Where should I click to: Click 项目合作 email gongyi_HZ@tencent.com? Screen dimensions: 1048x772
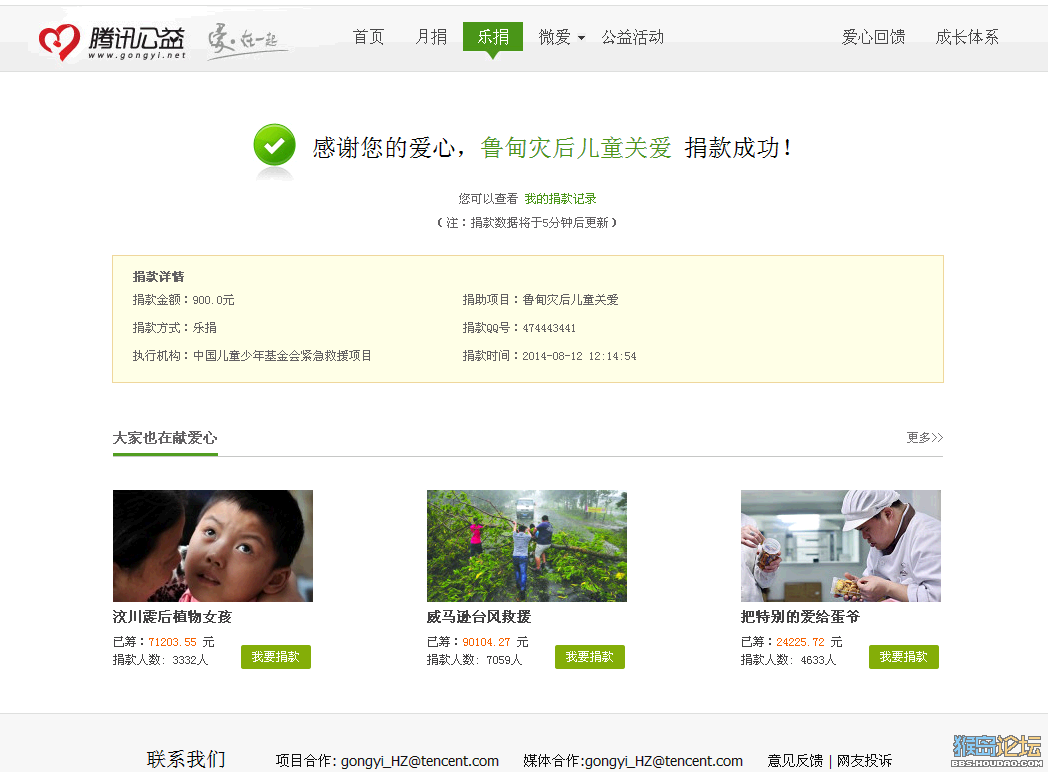point(420,761)
